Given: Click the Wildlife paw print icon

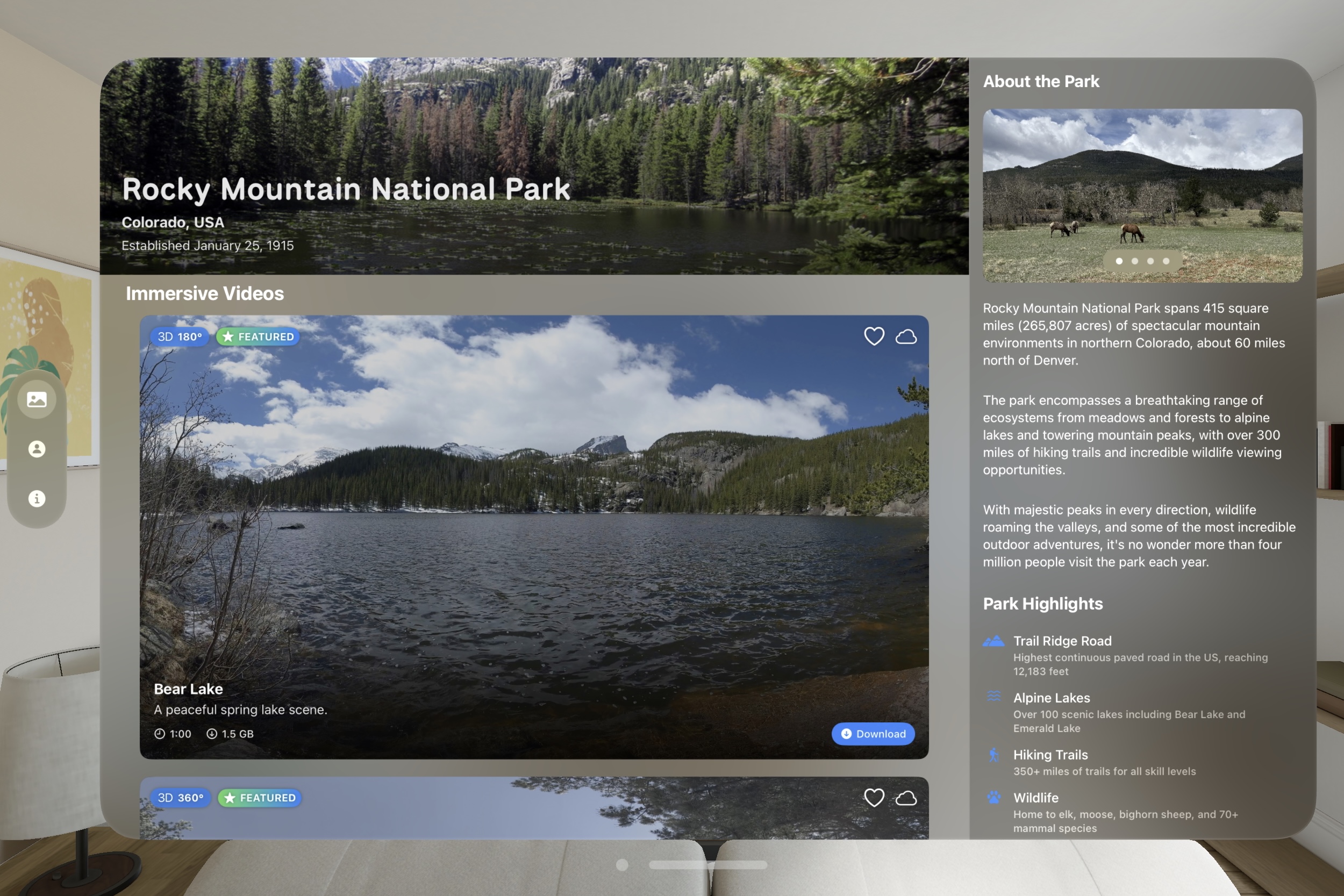Looking at the screenshot, I should (993, 798).
